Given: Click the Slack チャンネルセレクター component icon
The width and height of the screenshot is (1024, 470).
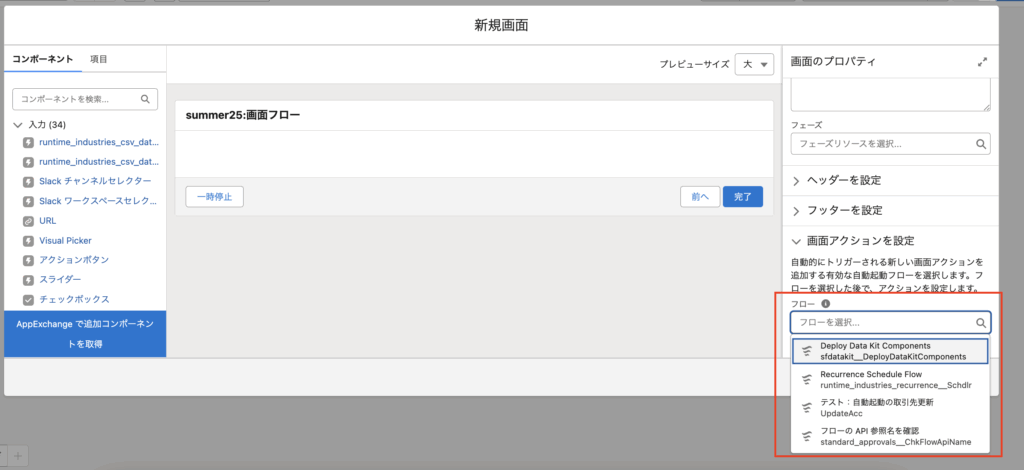Looking at the screenshot, I should [27, 181].
